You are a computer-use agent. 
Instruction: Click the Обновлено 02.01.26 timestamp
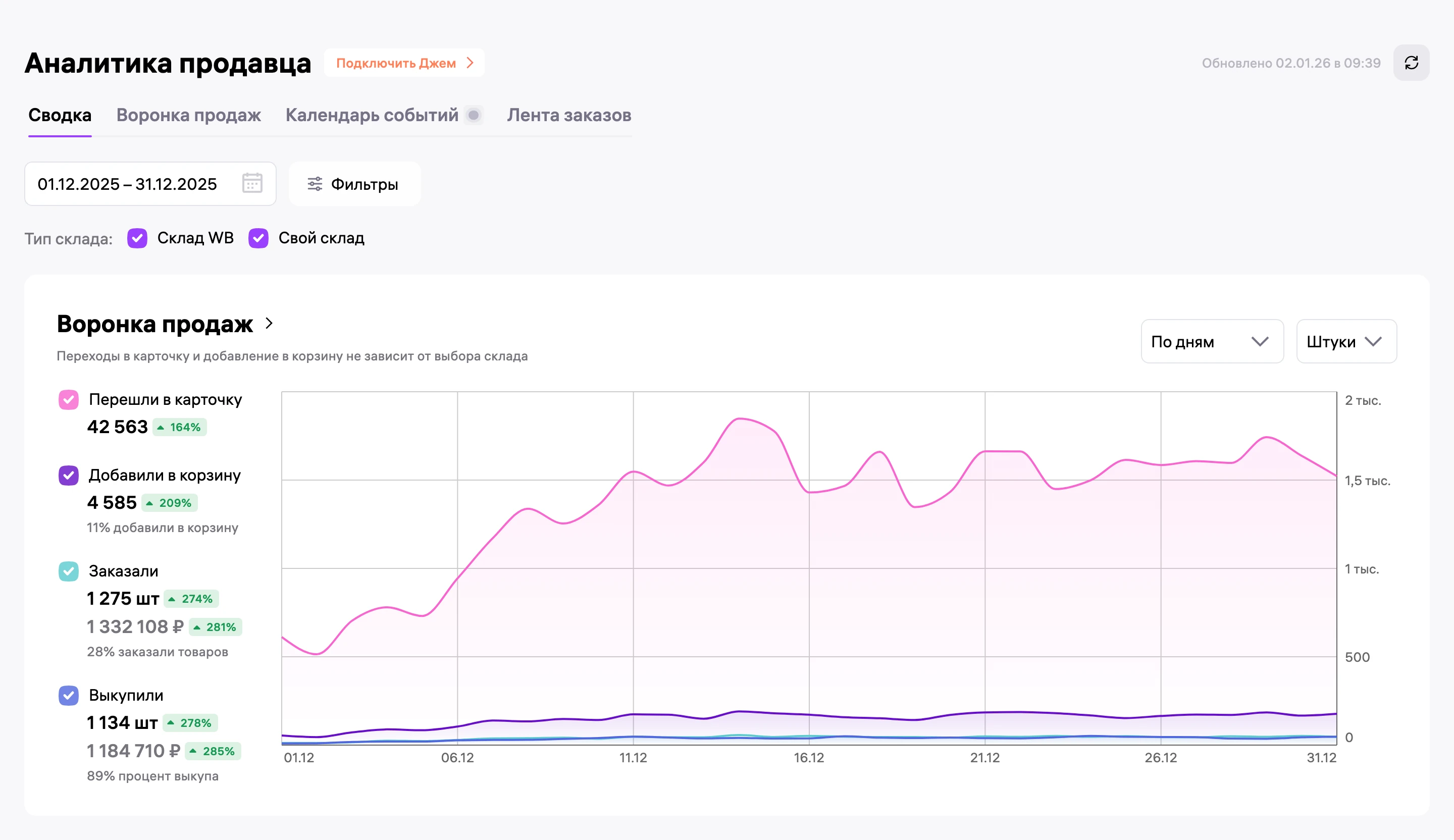pos(1291,63)
